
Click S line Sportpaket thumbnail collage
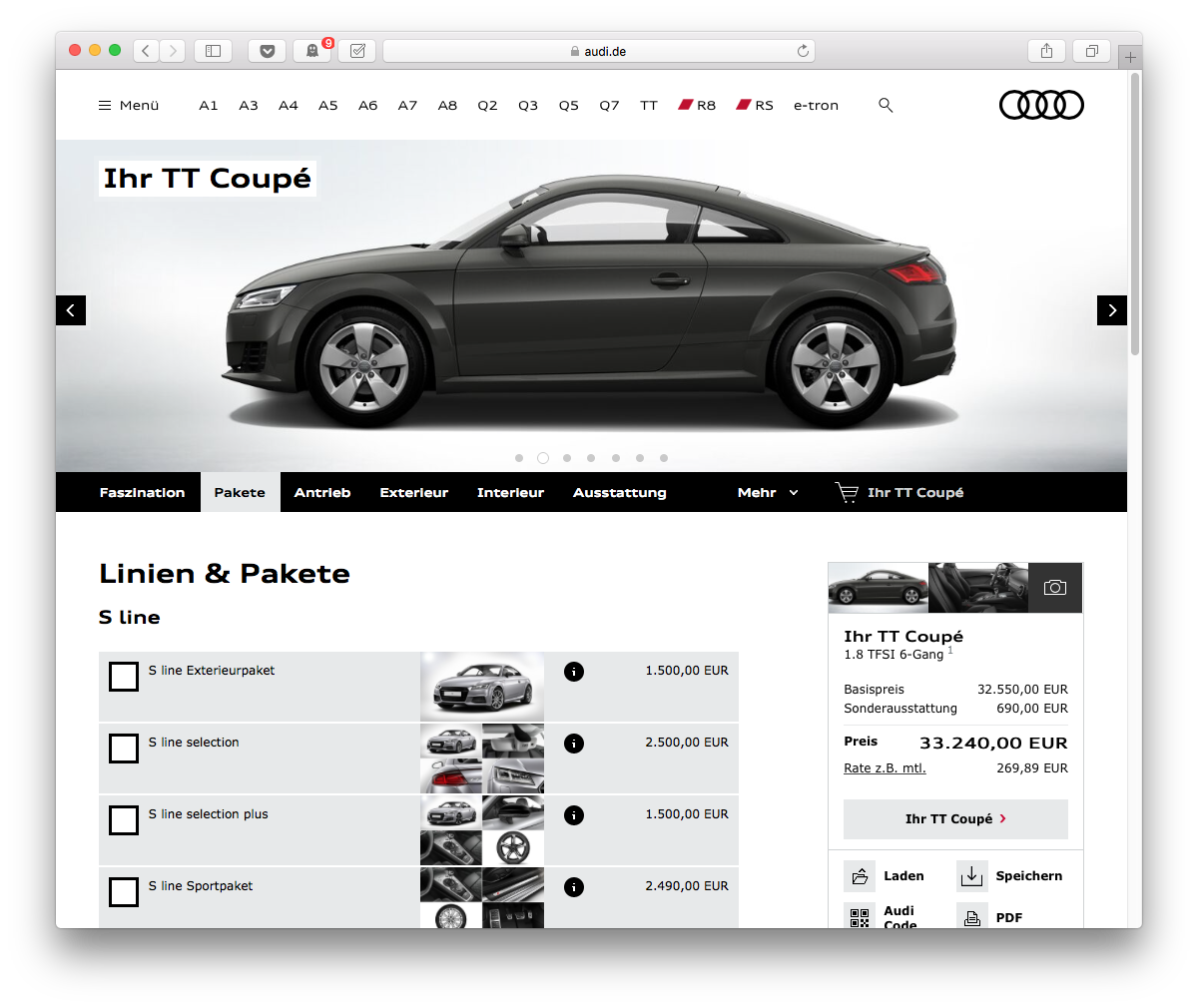pyautogui.click(x=482, y=898)
